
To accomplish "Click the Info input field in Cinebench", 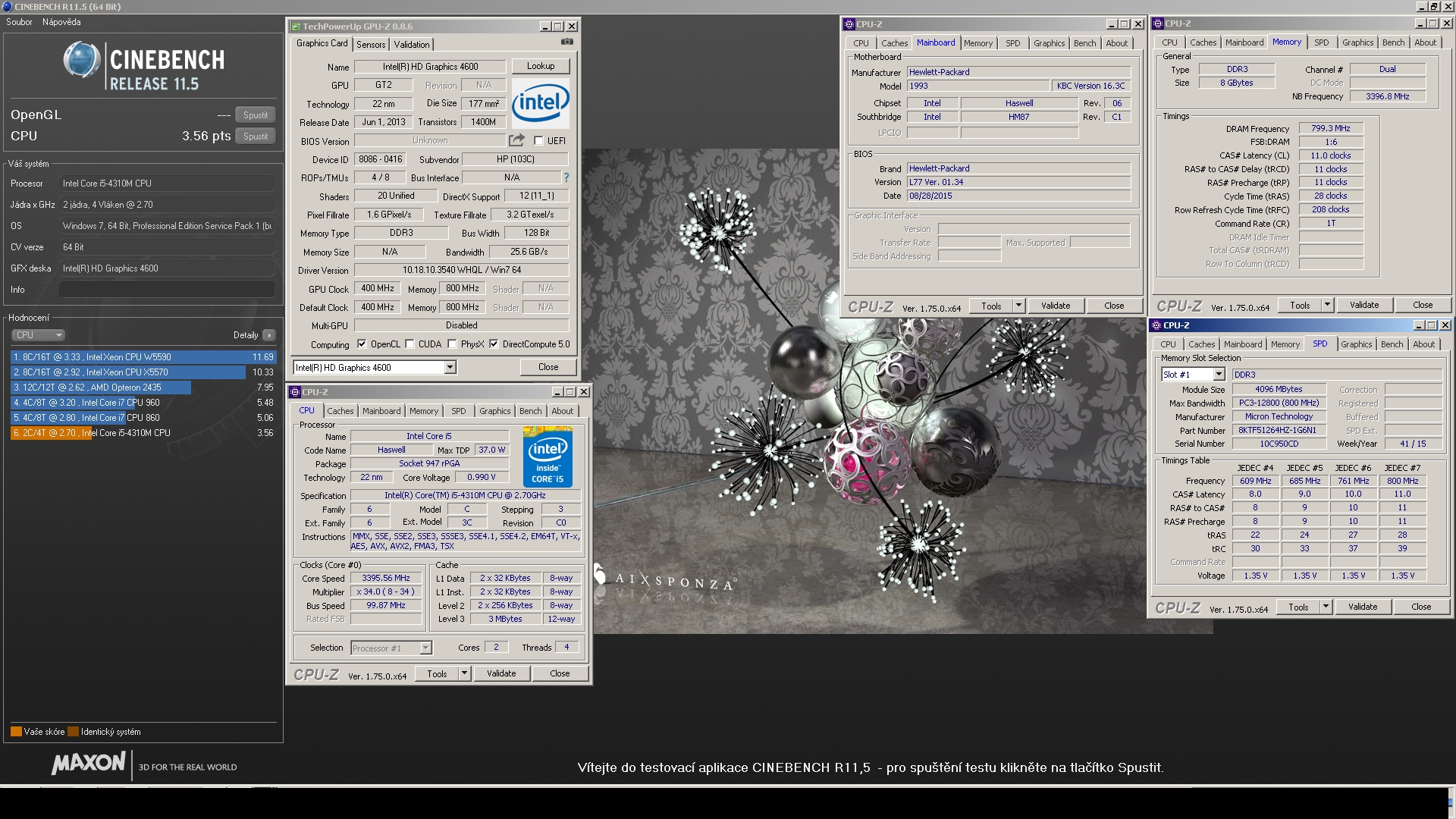I will point(167,290).
